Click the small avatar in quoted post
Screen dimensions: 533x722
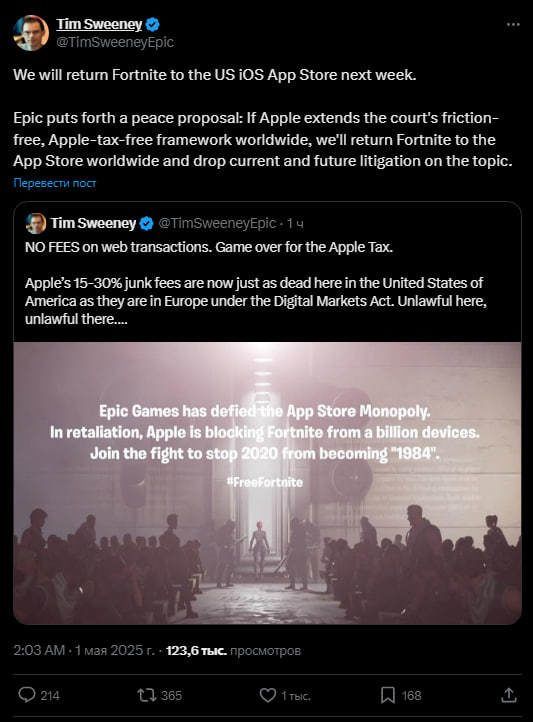[x=35, y=223]
